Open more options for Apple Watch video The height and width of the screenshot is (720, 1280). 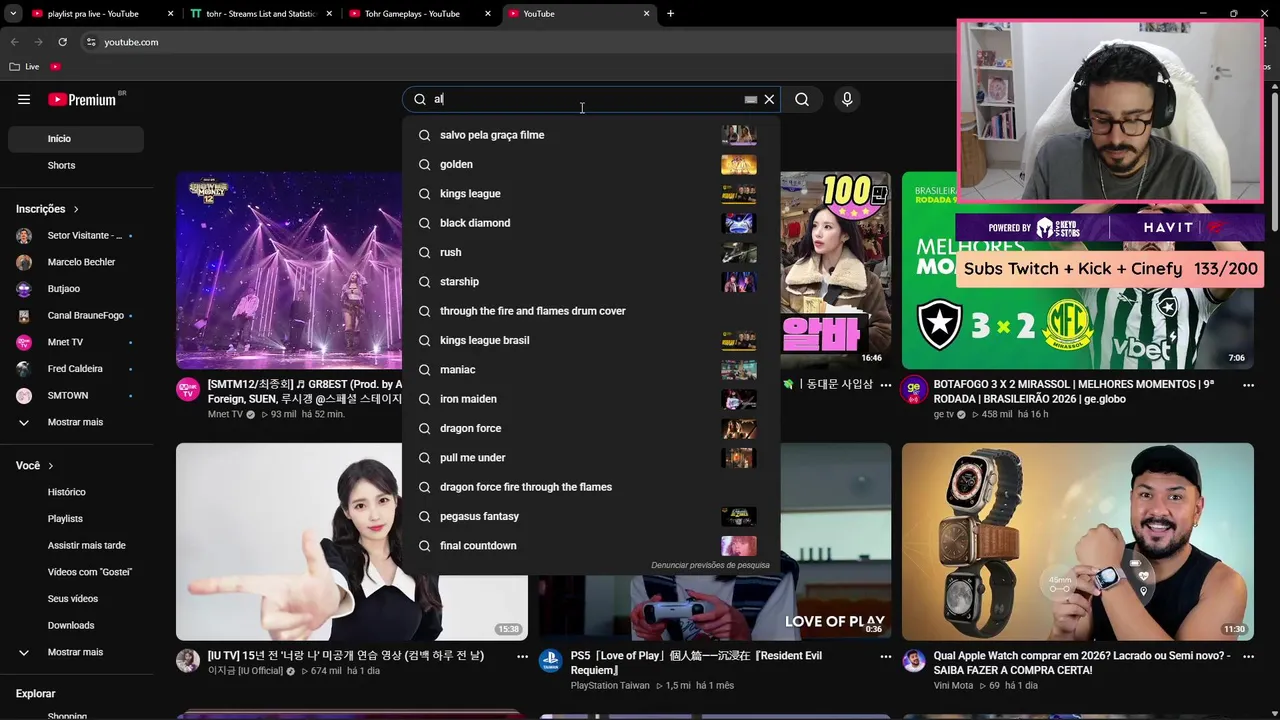click(x=1248, y=657)
